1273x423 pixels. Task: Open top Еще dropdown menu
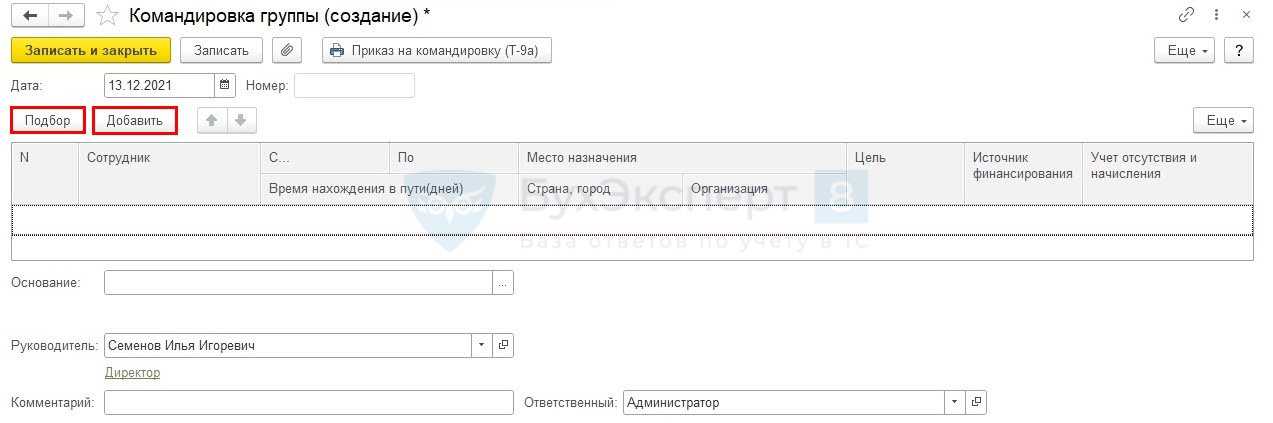pyautogui.click(x=1184, y=50)
